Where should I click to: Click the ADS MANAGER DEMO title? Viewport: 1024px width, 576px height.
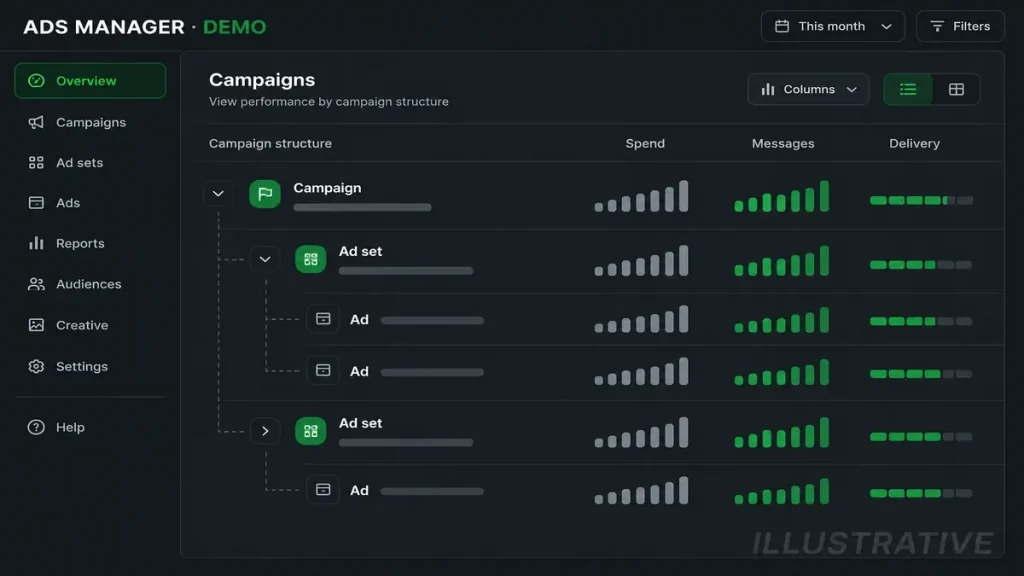144,27
